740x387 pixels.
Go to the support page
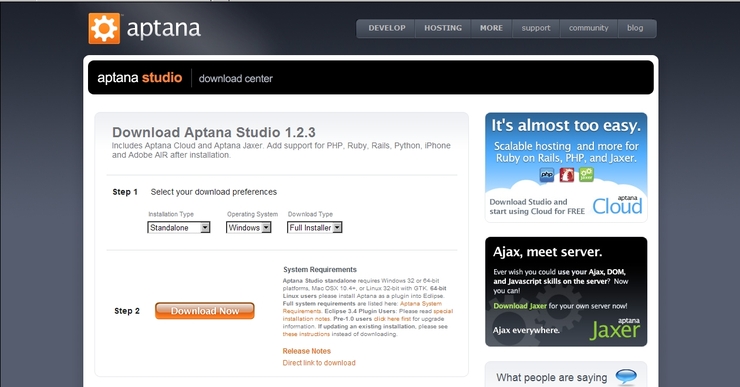click(x=536, y=28)
